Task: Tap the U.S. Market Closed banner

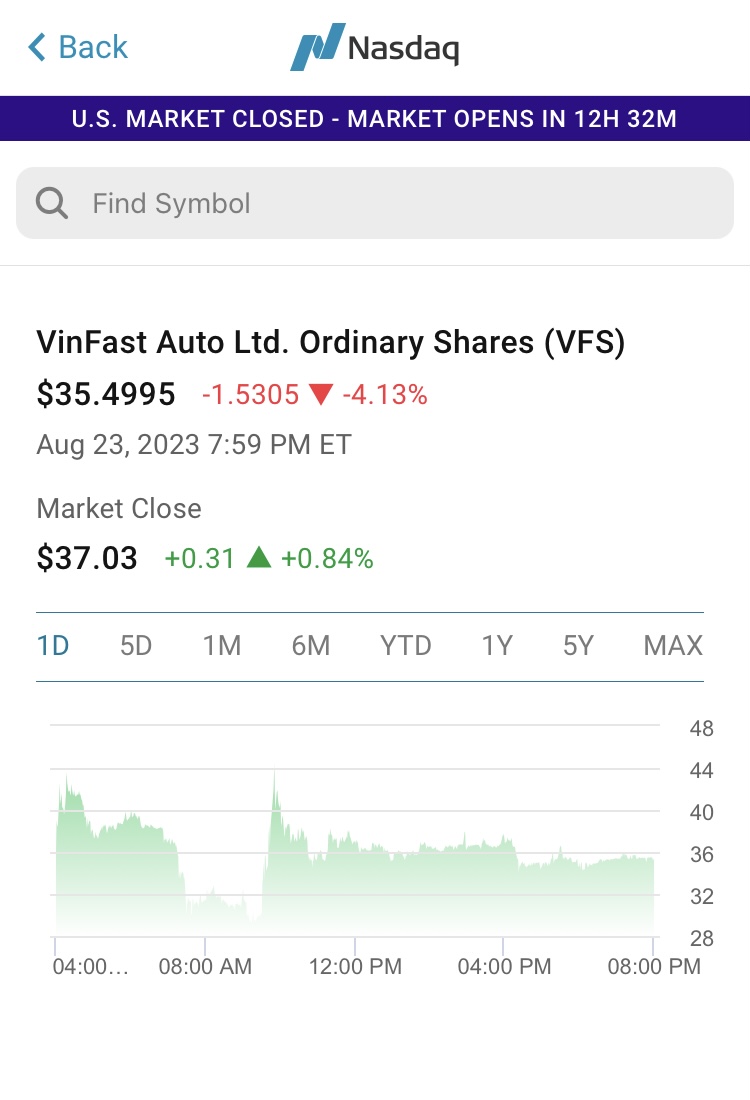Action: 375,119
